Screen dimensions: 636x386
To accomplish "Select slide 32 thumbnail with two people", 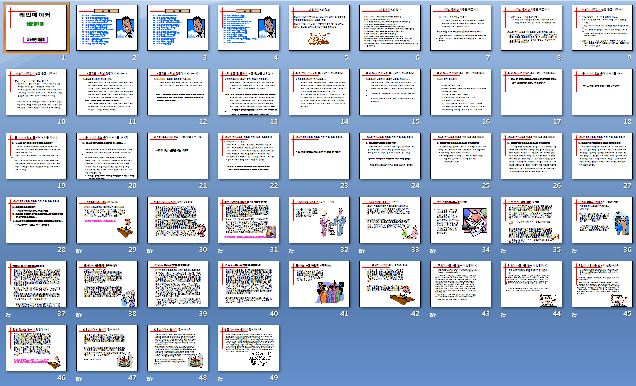I will [x=319, y=220].
